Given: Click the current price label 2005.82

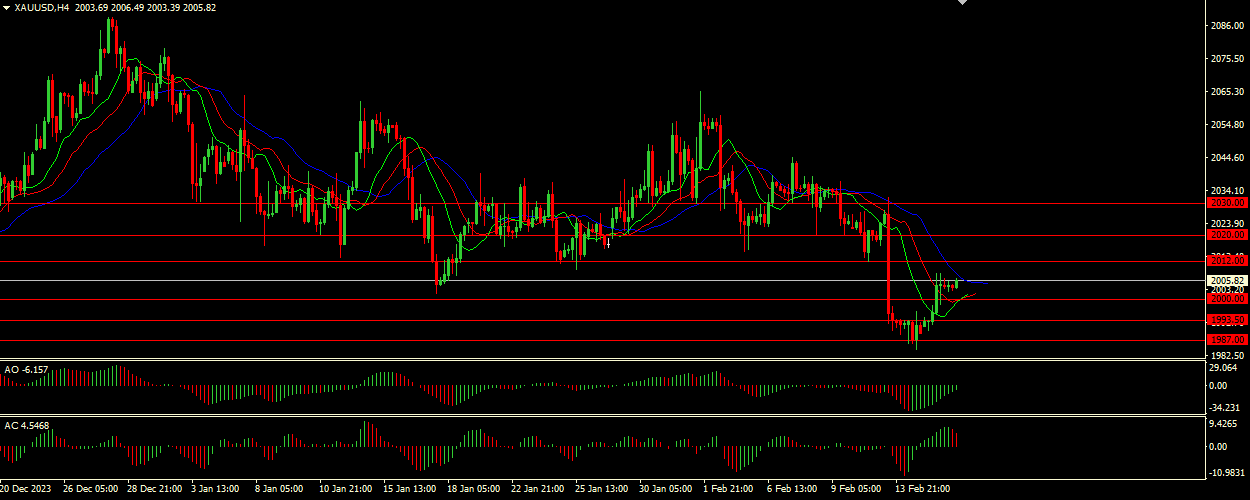Looking at the screenshot, I should point(1226,280).
